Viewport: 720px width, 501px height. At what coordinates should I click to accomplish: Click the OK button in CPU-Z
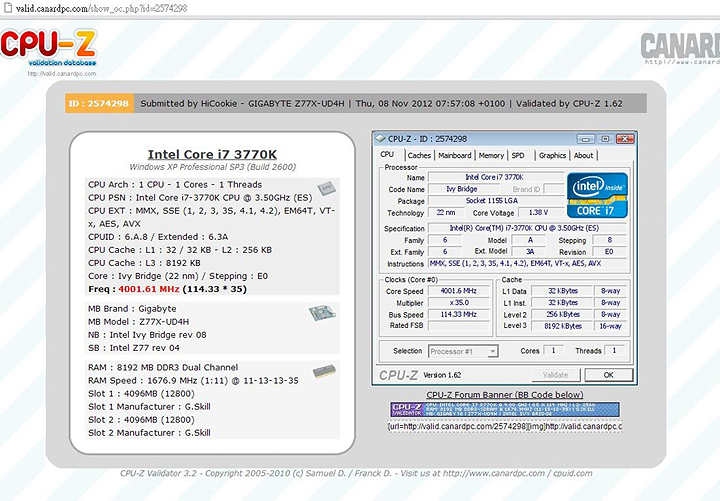click(608, 375)
